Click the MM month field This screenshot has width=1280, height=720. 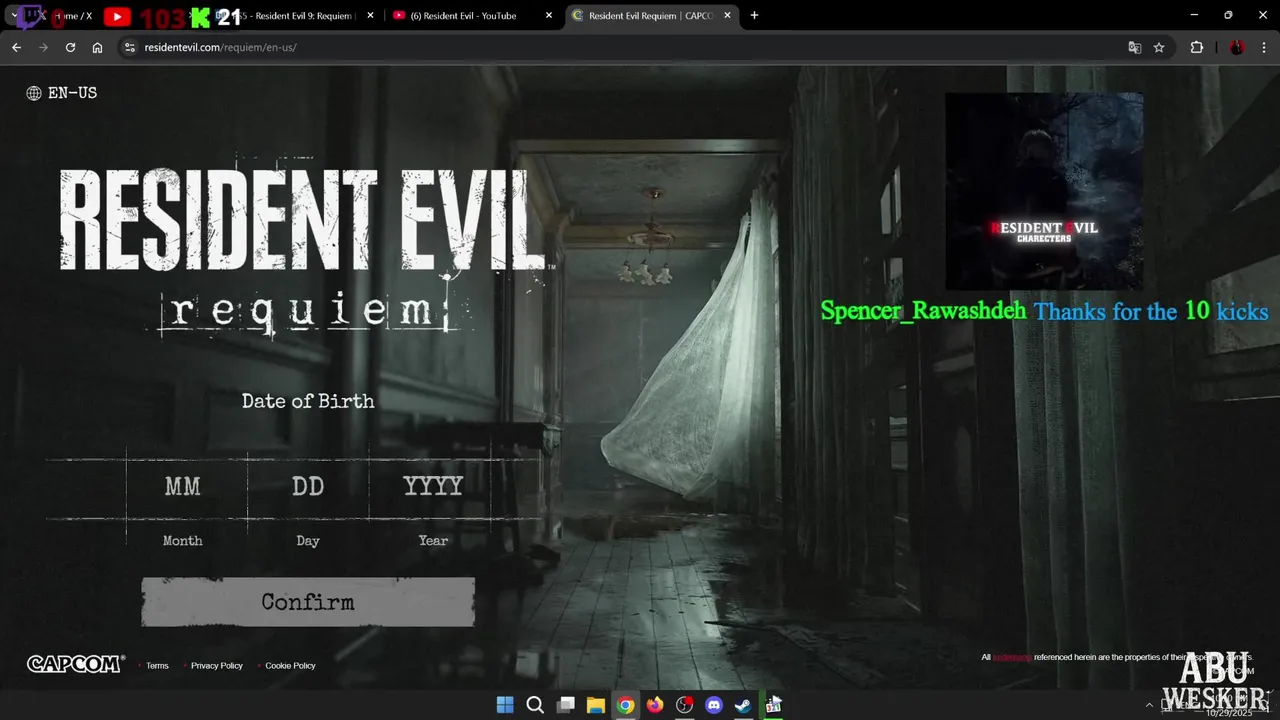pos(183,487)
